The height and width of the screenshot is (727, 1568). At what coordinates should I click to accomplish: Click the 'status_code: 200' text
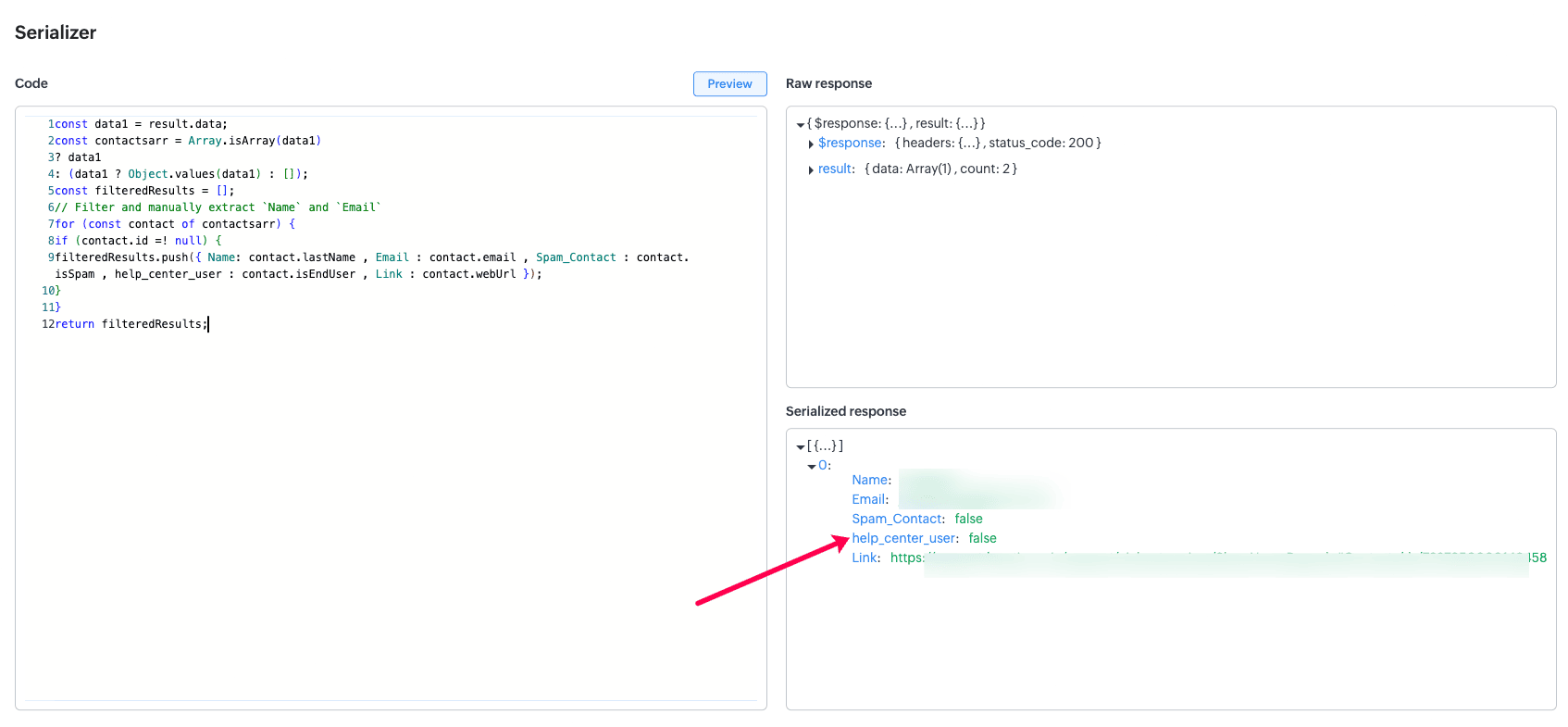[x=1040, y=143]
